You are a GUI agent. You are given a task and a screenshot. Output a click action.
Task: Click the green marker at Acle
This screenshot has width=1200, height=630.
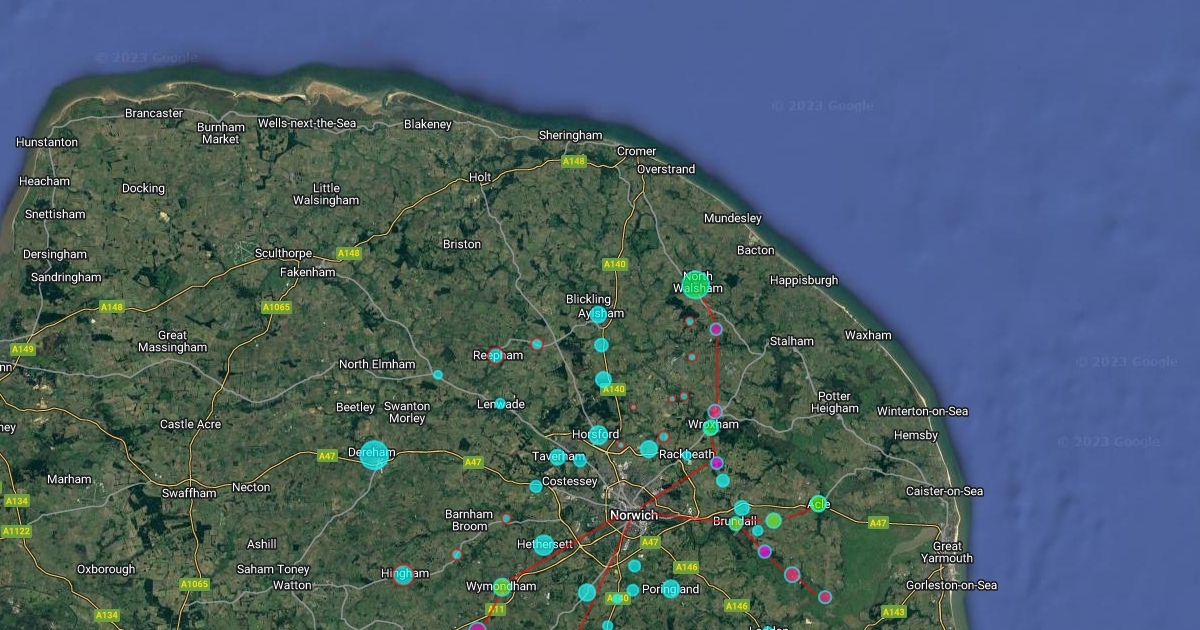(x=818, y=503)
